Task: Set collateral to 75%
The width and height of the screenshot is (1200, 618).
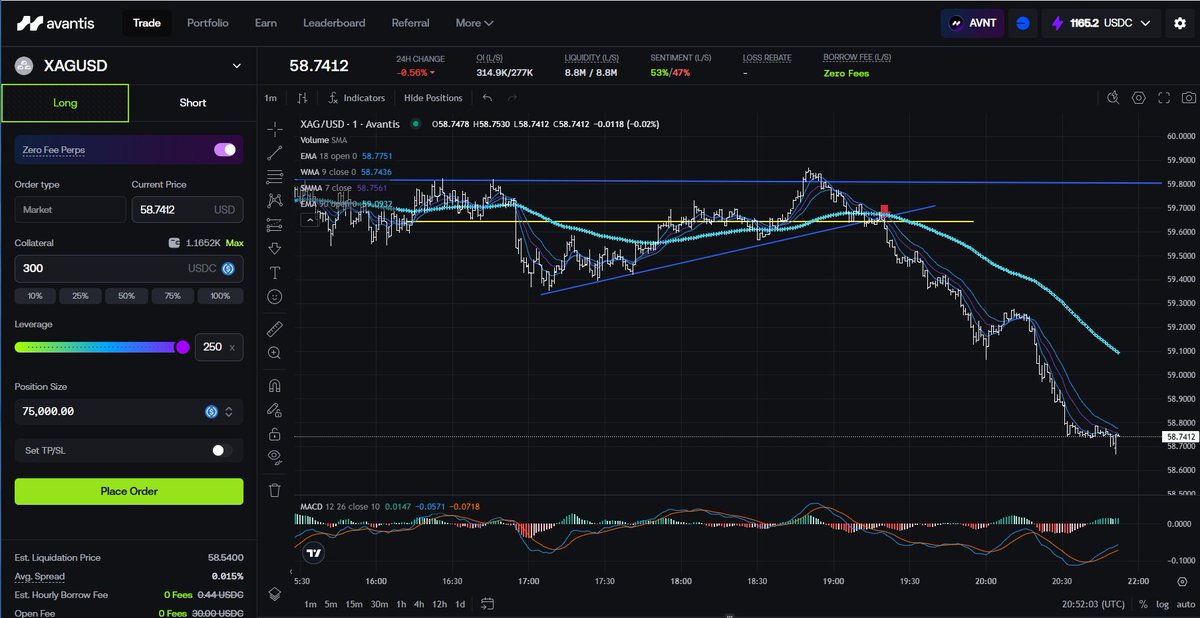Action: click(x=172, y=296)
